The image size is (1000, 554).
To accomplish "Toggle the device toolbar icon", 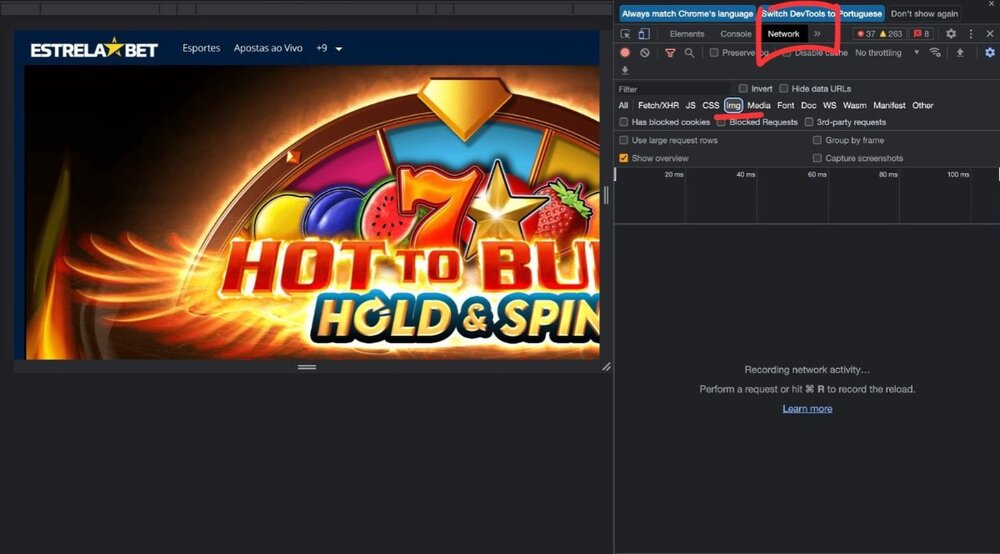I will tap(644, 34).
